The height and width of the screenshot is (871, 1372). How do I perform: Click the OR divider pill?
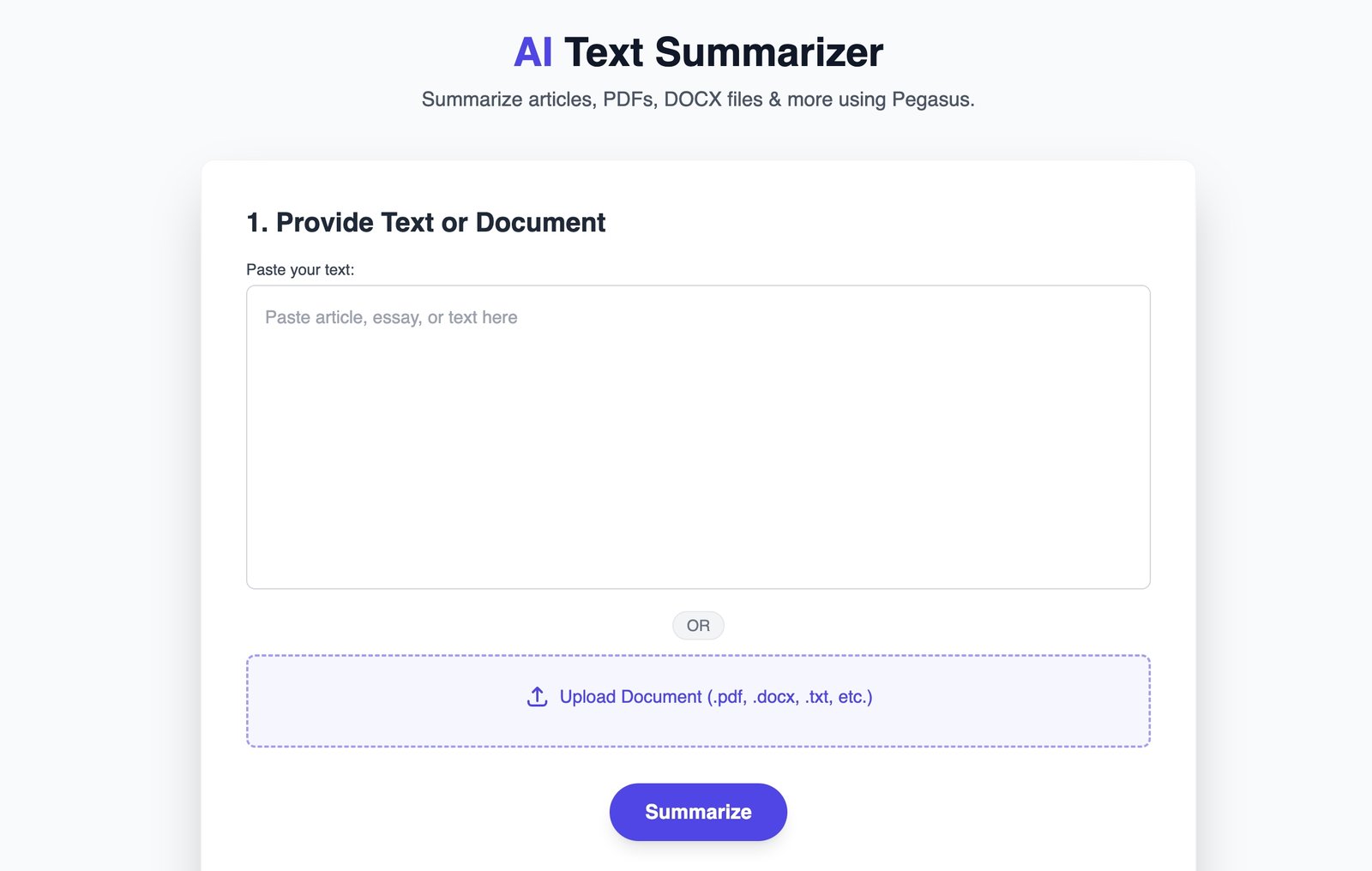click(x=697, y=625)
